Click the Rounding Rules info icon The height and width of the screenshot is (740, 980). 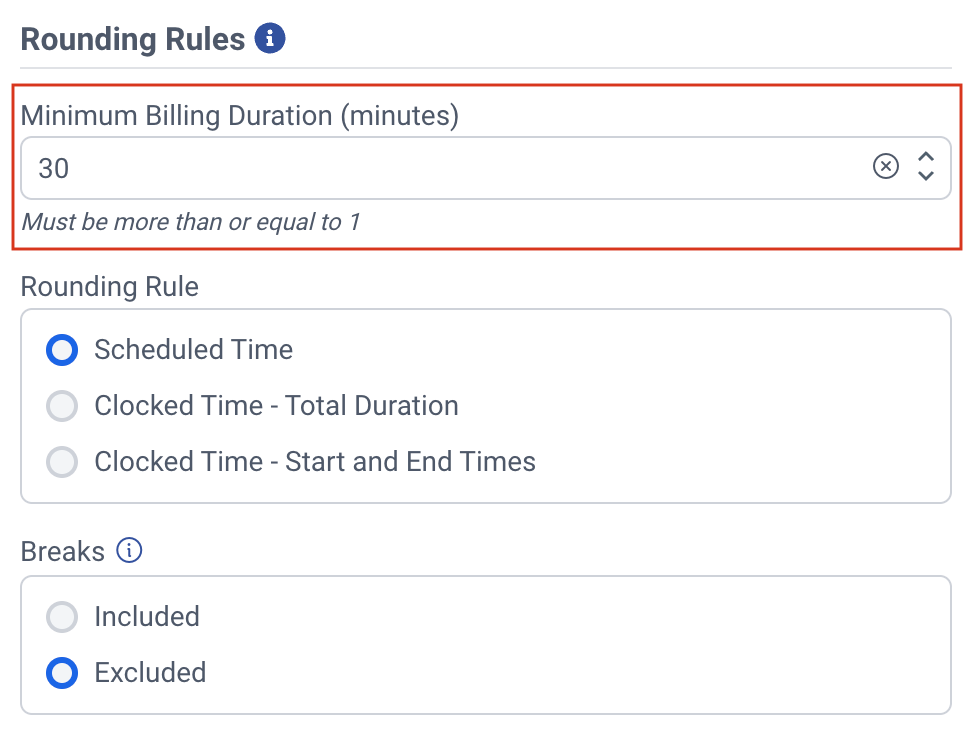[270, 39]
